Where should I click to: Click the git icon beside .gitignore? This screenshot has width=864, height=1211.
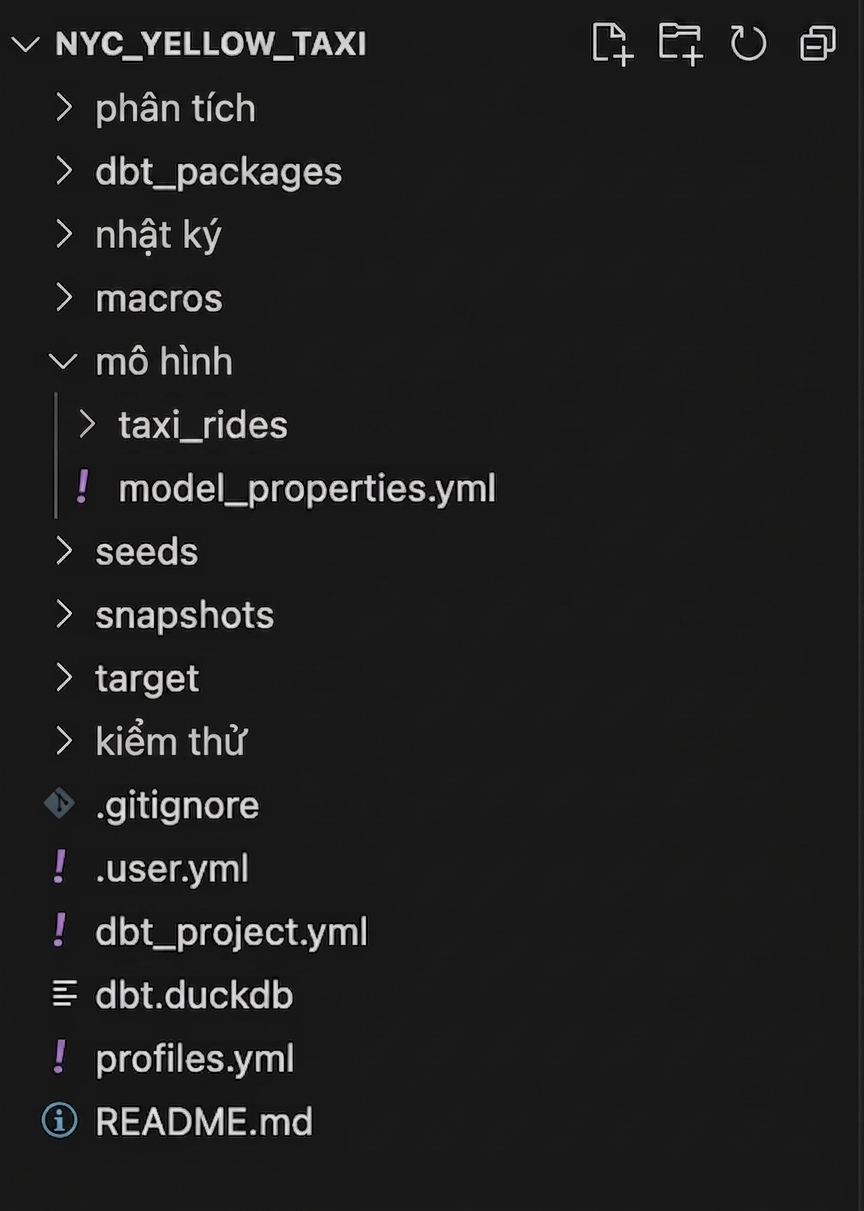coord(60,804)
